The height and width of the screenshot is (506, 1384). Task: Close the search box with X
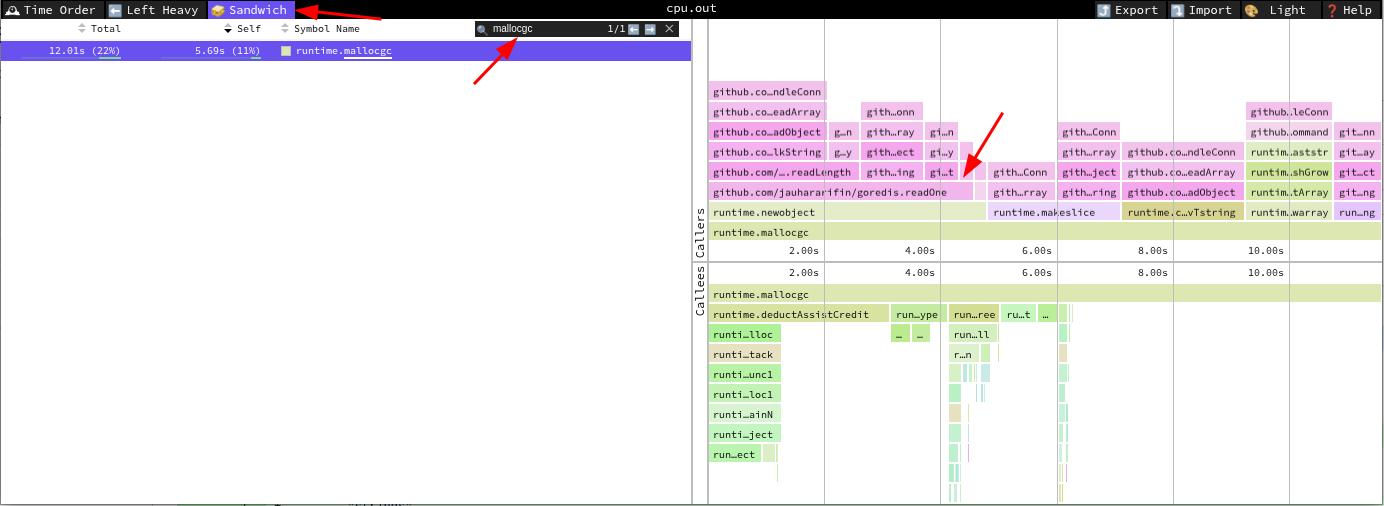pyautogui.click(x=671, y=29)
